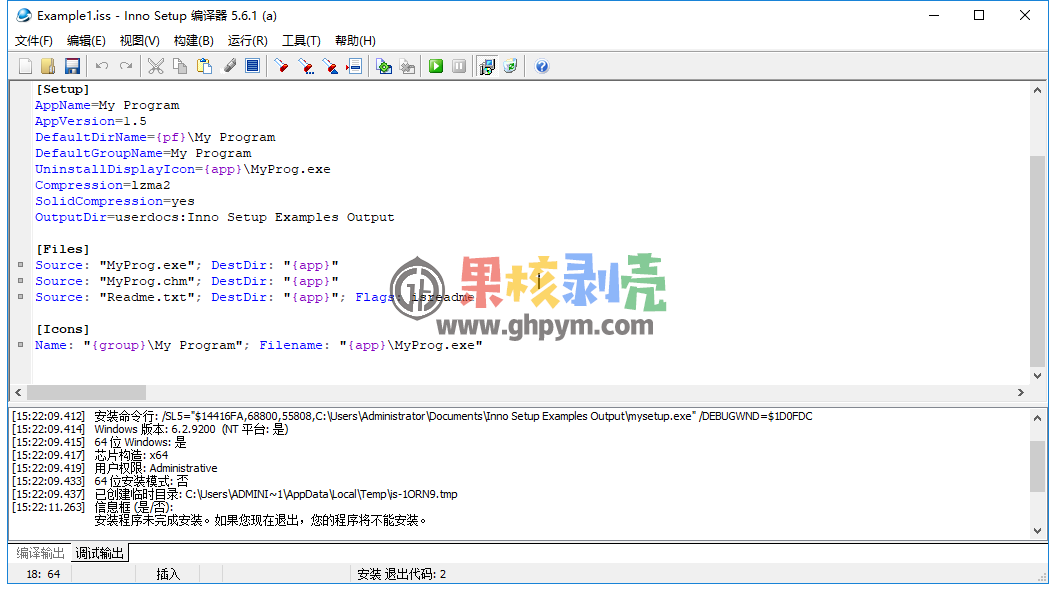Place the cursor on the [Setup] section header
This screenshot has width=1056, height=591.
click(63, 89)
